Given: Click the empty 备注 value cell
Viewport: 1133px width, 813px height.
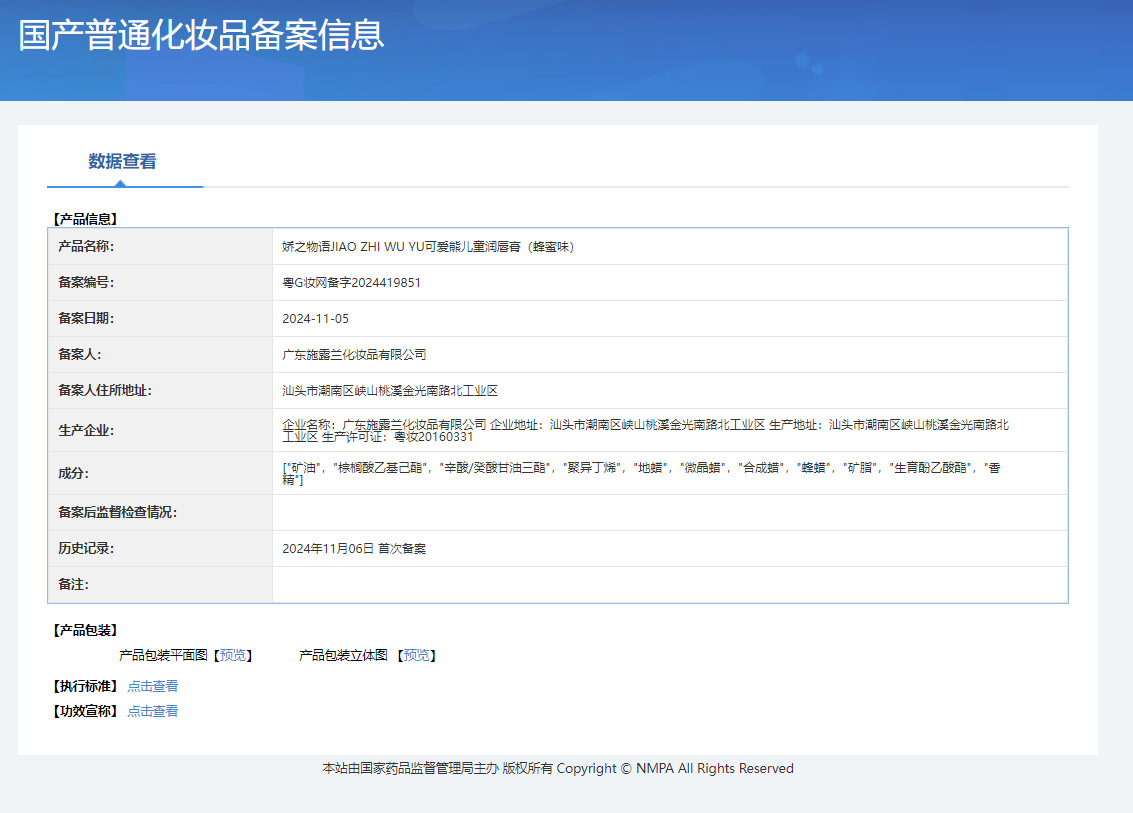Looking at the screenshot, I should point(669,584).
